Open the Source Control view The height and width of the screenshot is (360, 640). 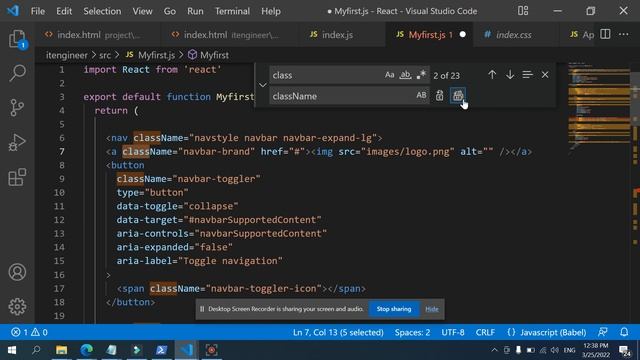tap(17, 108)
